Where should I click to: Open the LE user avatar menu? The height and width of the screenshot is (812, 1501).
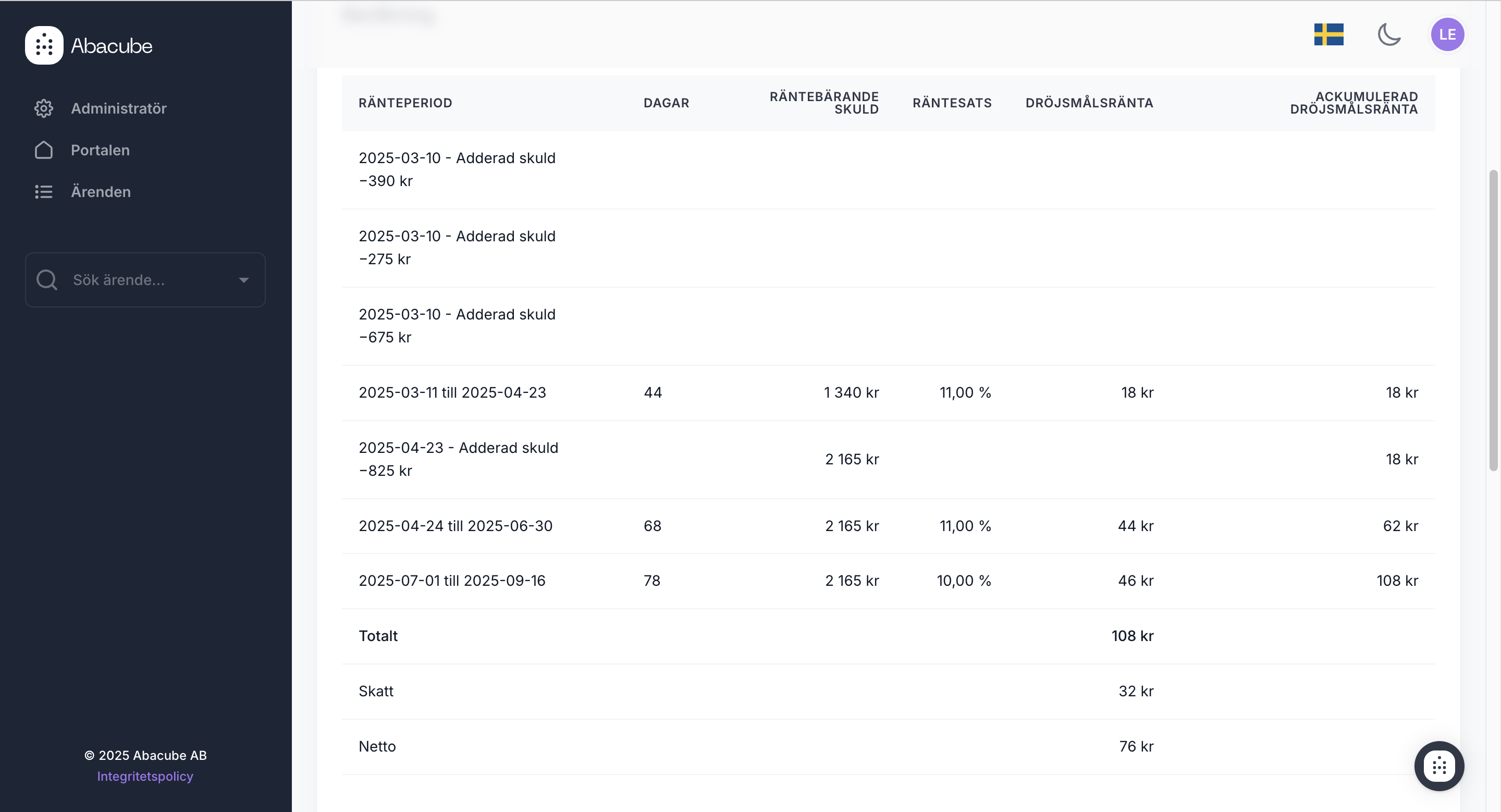(x=1447, y=34)
